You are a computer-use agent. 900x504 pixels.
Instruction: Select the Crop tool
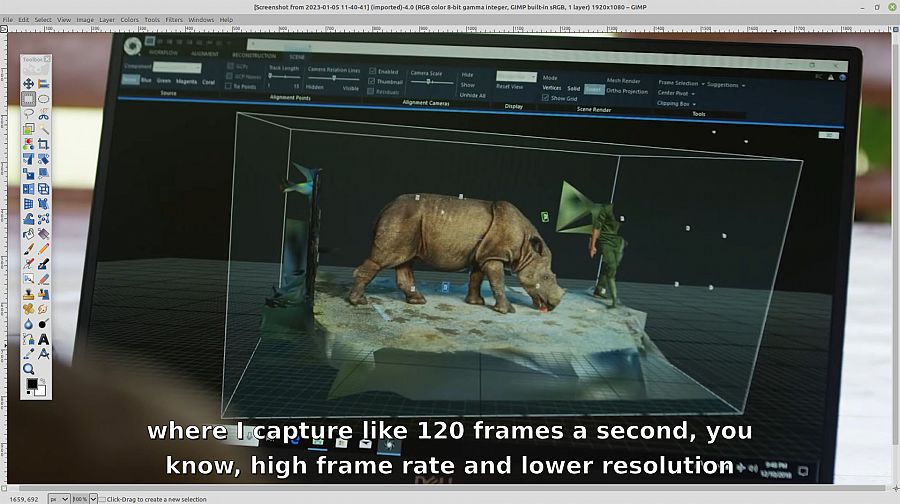coord(43,144)
